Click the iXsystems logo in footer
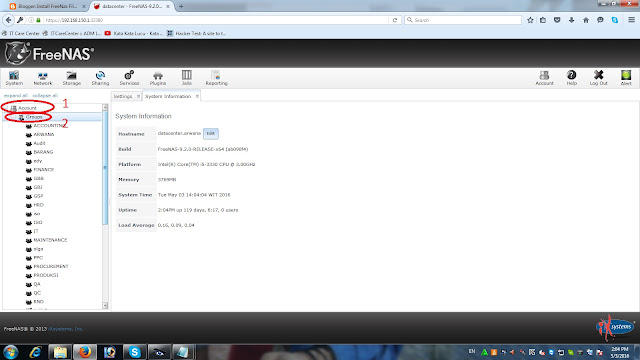Viewport: 640px width, 360px height. pyautogui.click(x=614, y=327)
